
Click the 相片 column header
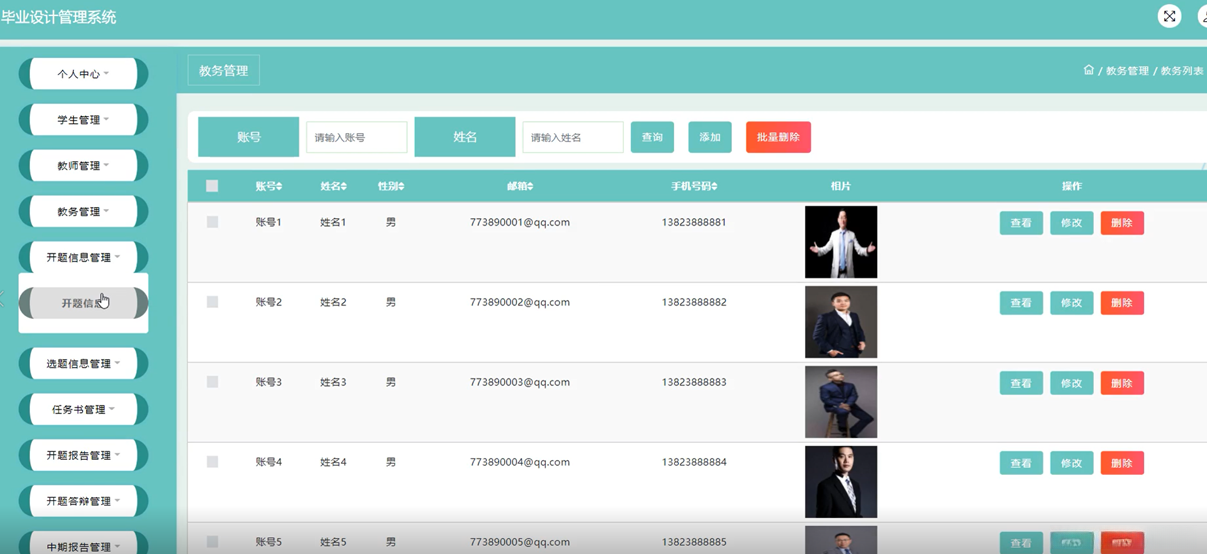point(841,186)
